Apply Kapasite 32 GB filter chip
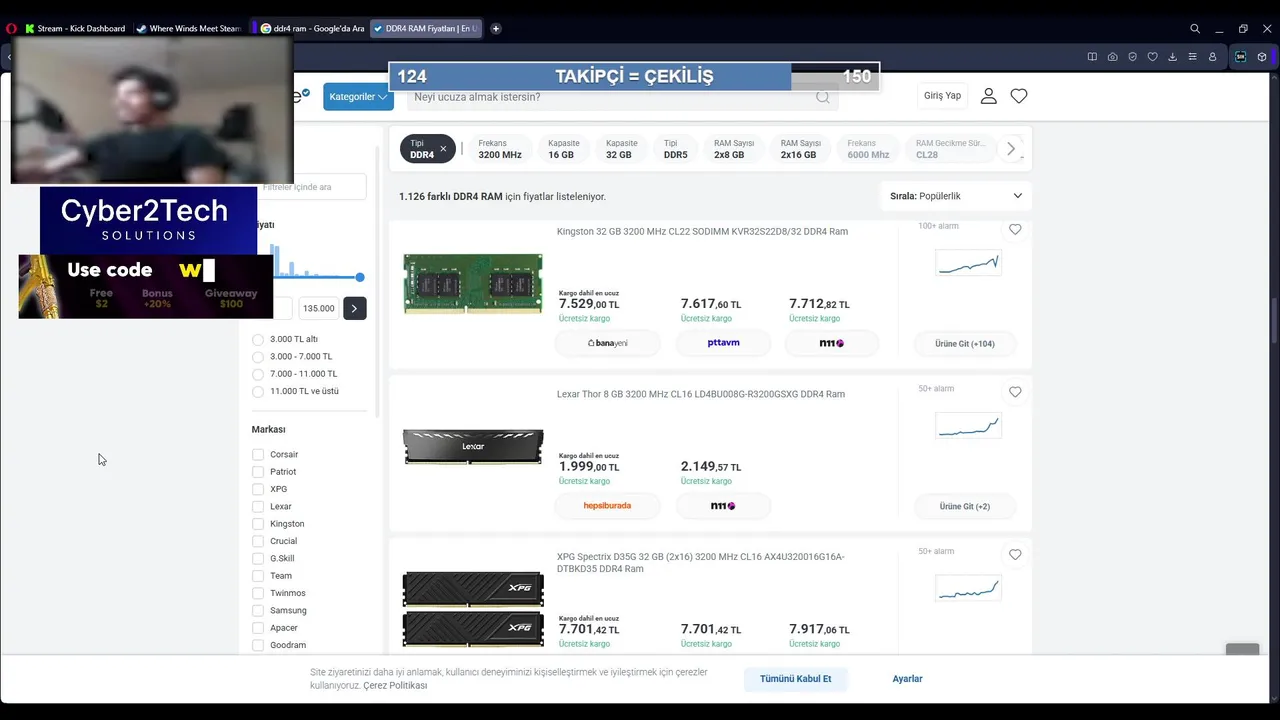Image resolution: width=1280 pixels, height=720 pixels. click(621, 149)
